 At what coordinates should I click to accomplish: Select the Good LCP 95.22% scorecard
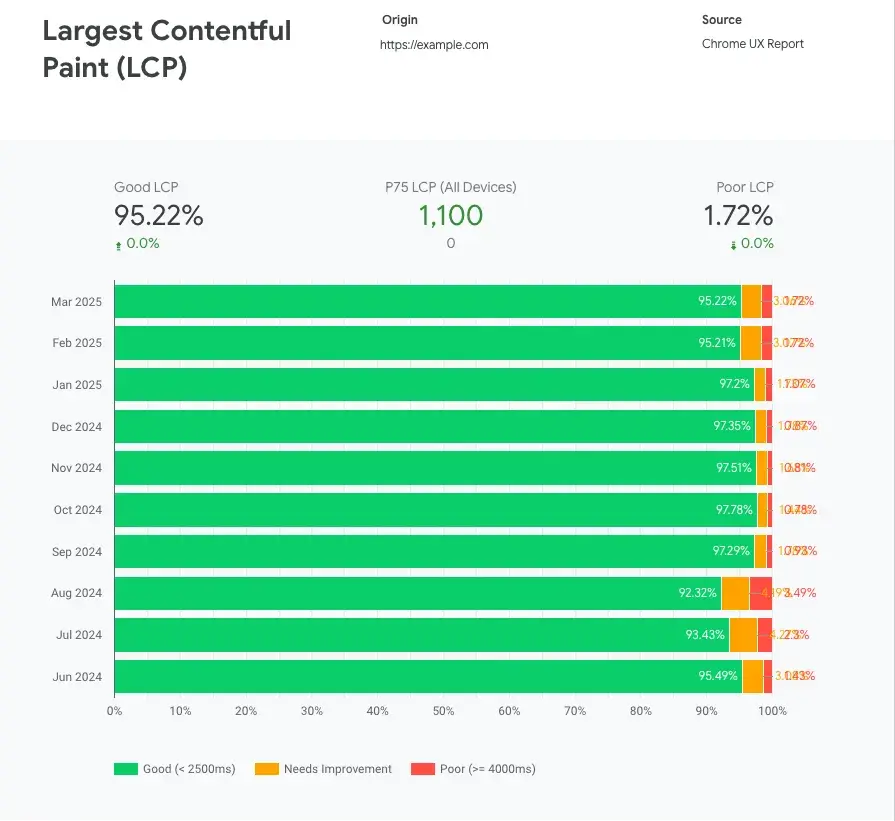pos(158,216)
